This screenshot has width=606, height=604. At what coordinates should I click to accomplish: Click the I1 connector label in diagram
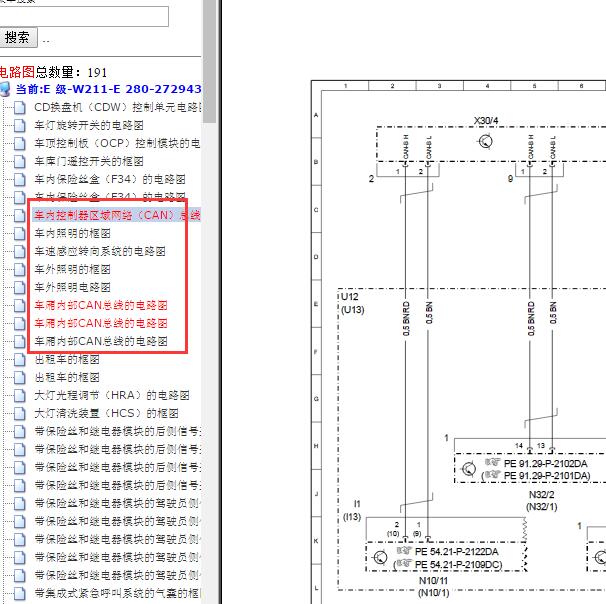tap(357, 504)
